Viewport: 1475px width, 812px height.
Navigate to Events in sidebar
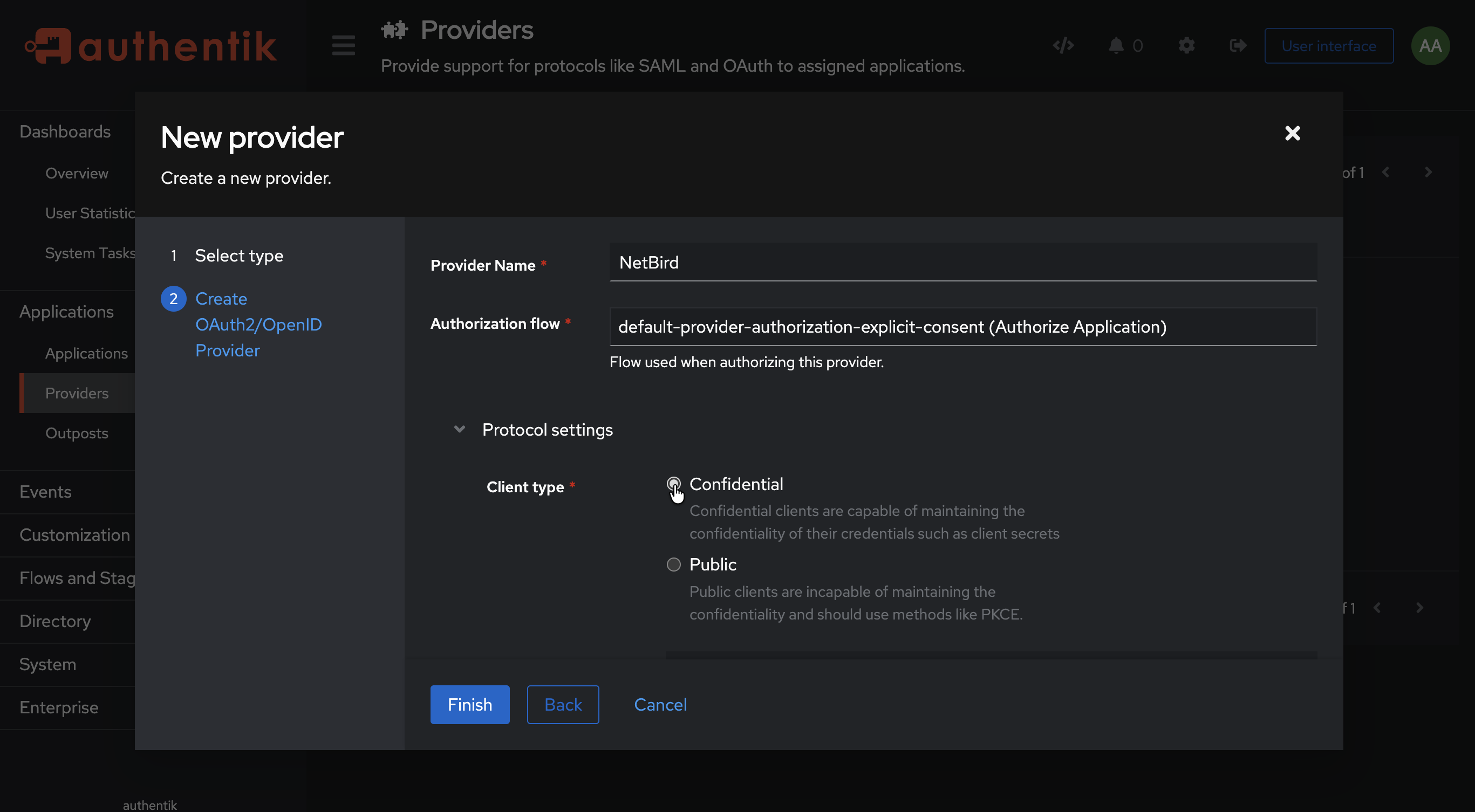point(46,492)
